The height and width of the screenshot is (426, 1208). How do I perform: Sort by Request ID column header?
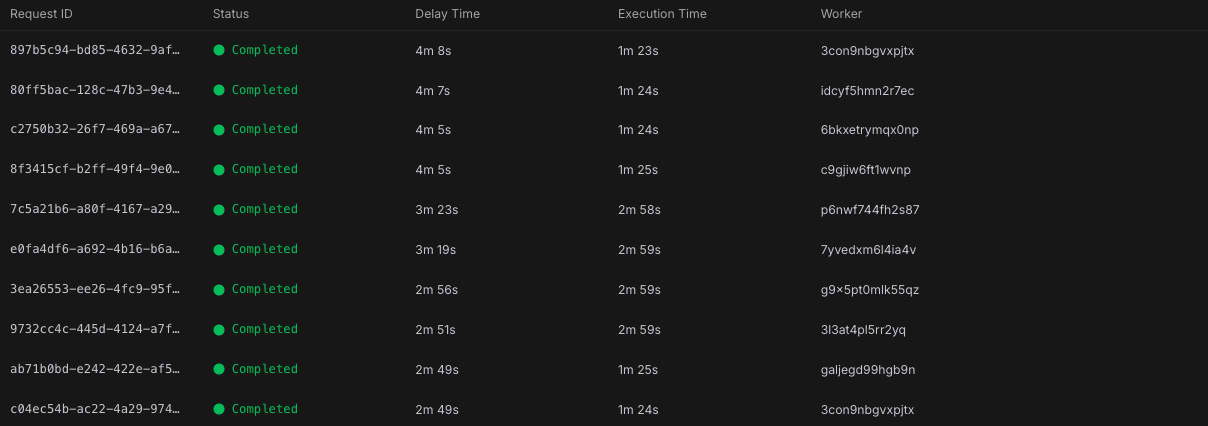41,14
